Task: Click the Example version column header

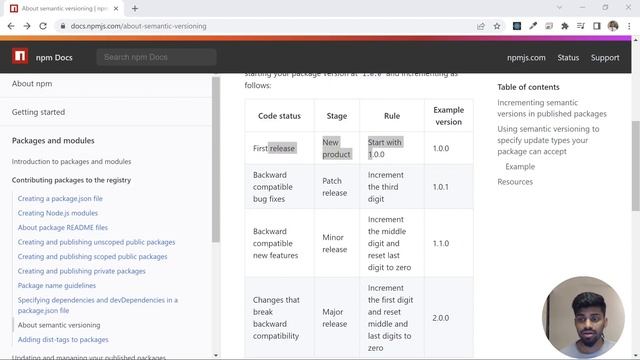Action: [x=449, y=116]
